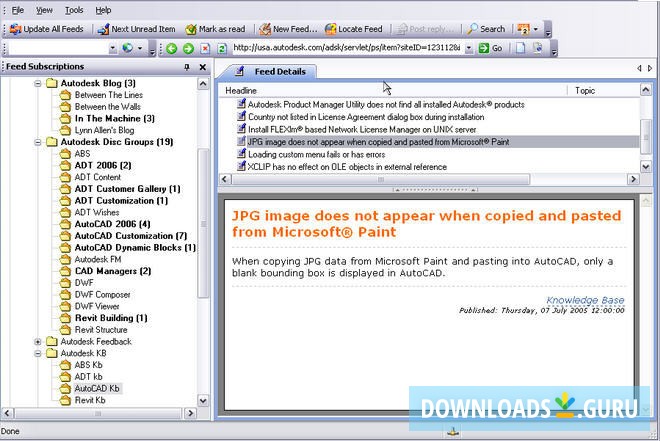The width and height of the screenshot is (660, 441).
Task: Select Lynn Allen's Blog feed
Action: (x=104, y=130)
